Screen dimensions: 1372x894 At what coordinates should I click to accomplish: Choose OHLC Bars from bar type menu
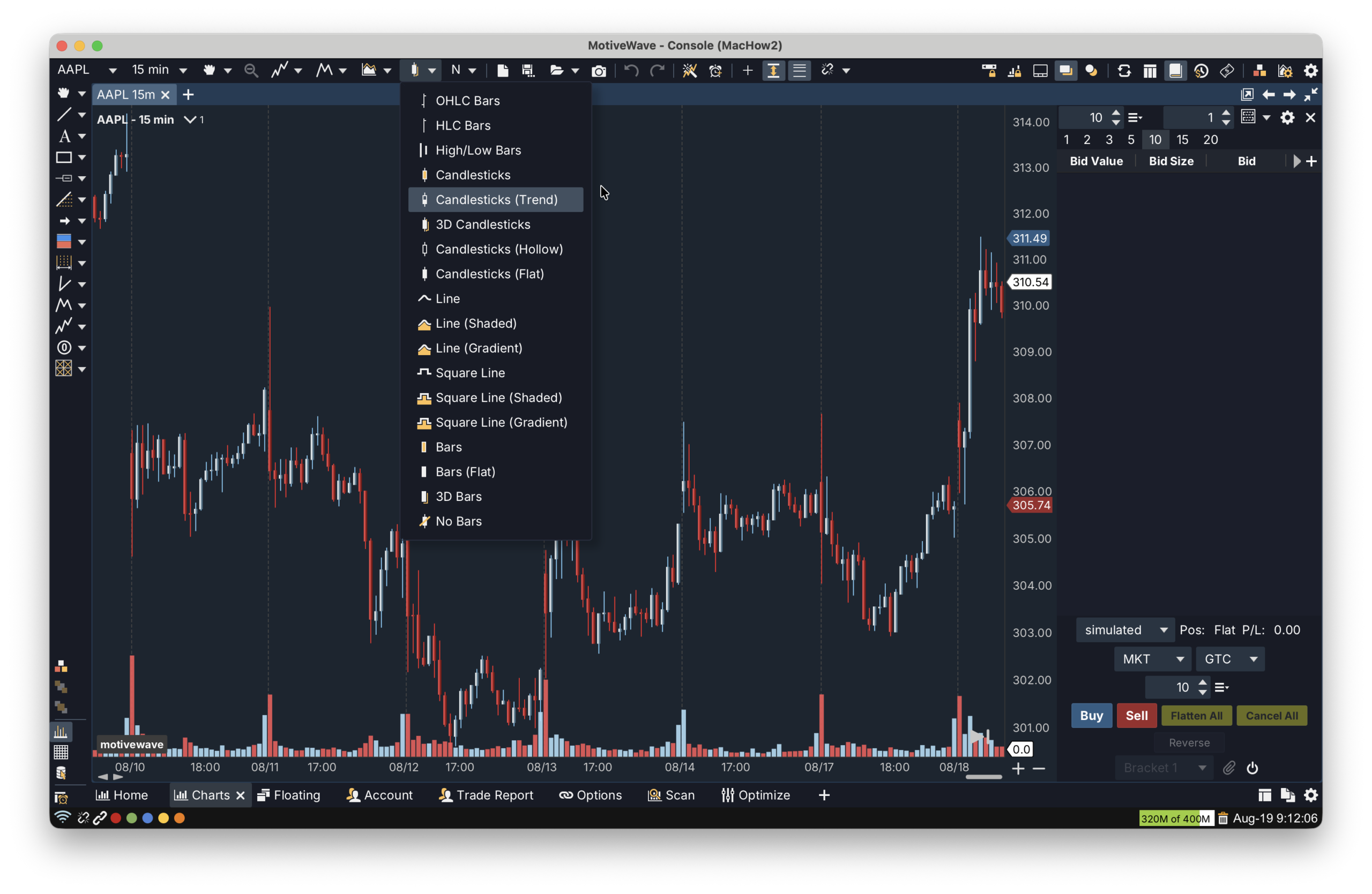496,100
